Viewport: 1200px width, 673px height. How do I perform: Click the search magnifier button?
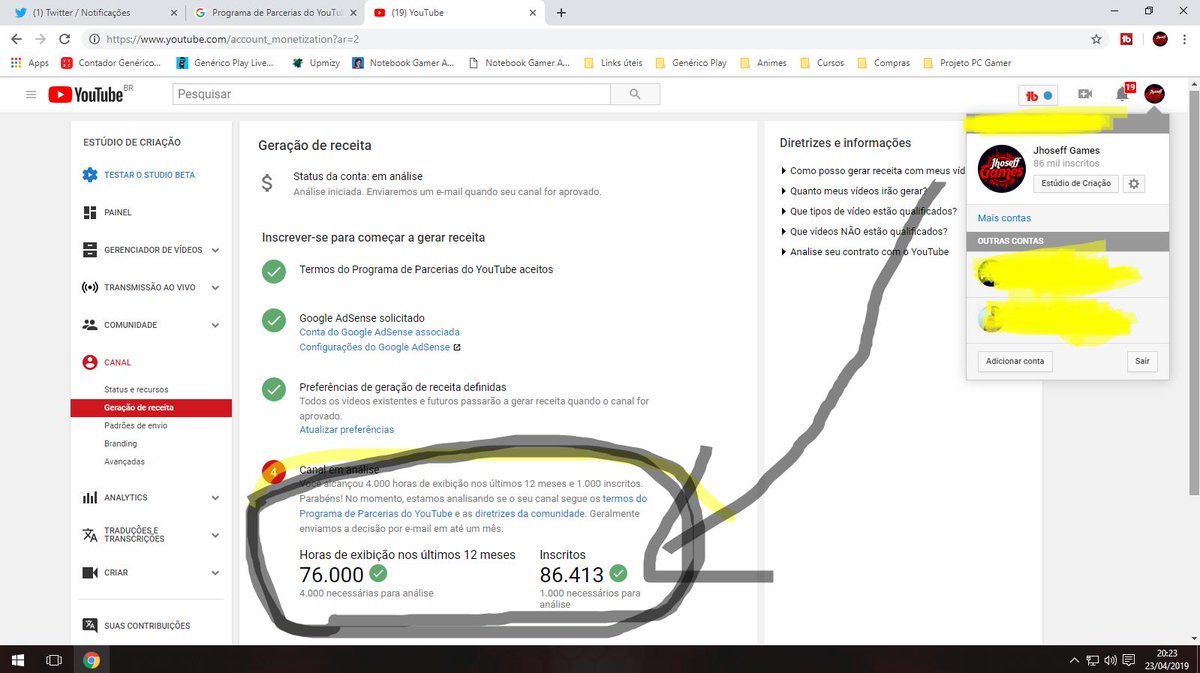(x=636, y=94)
